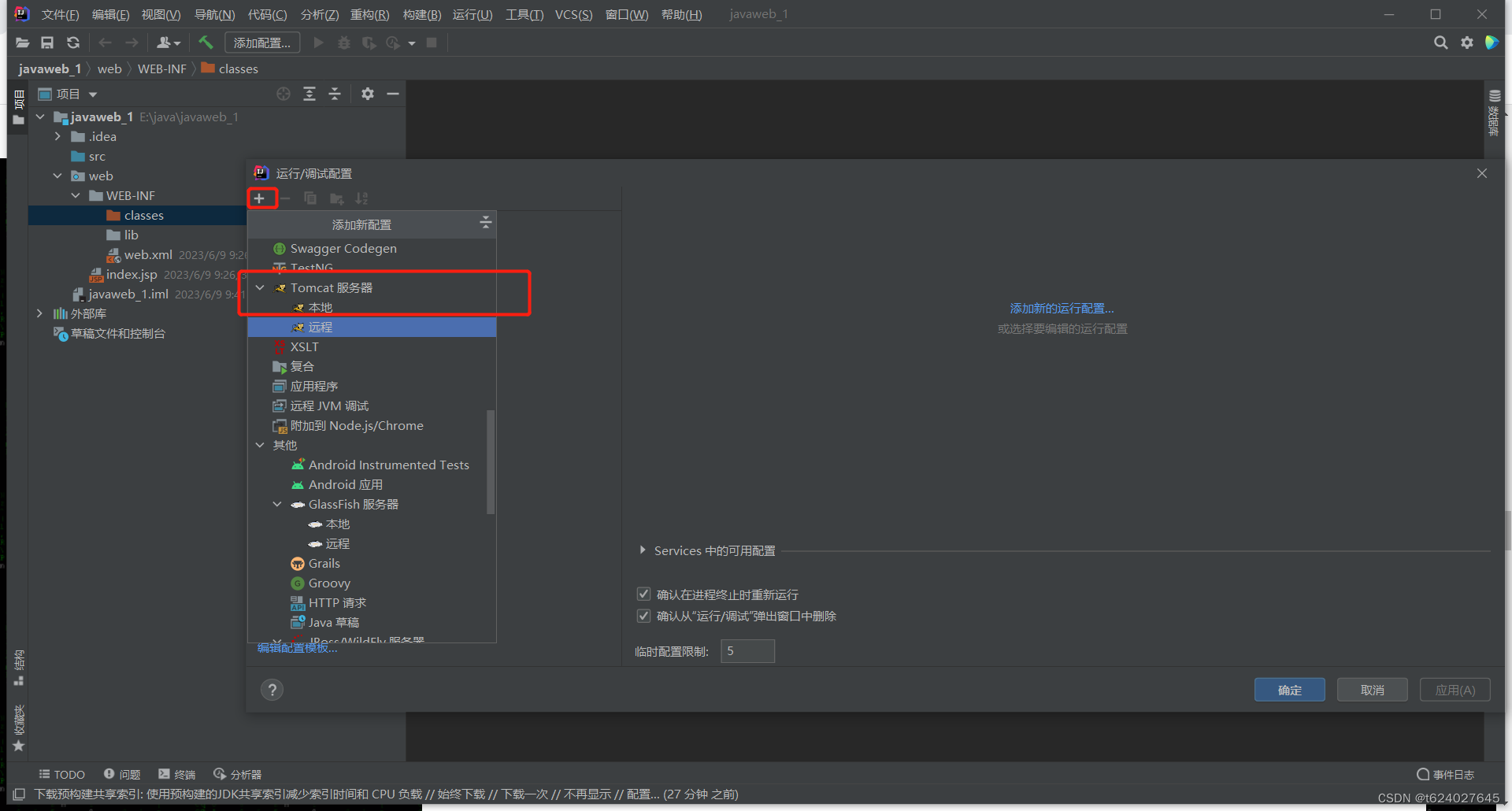Expand the .idea folder node
This screenshot has height=811, width=1512.
[x=57, y=136]
